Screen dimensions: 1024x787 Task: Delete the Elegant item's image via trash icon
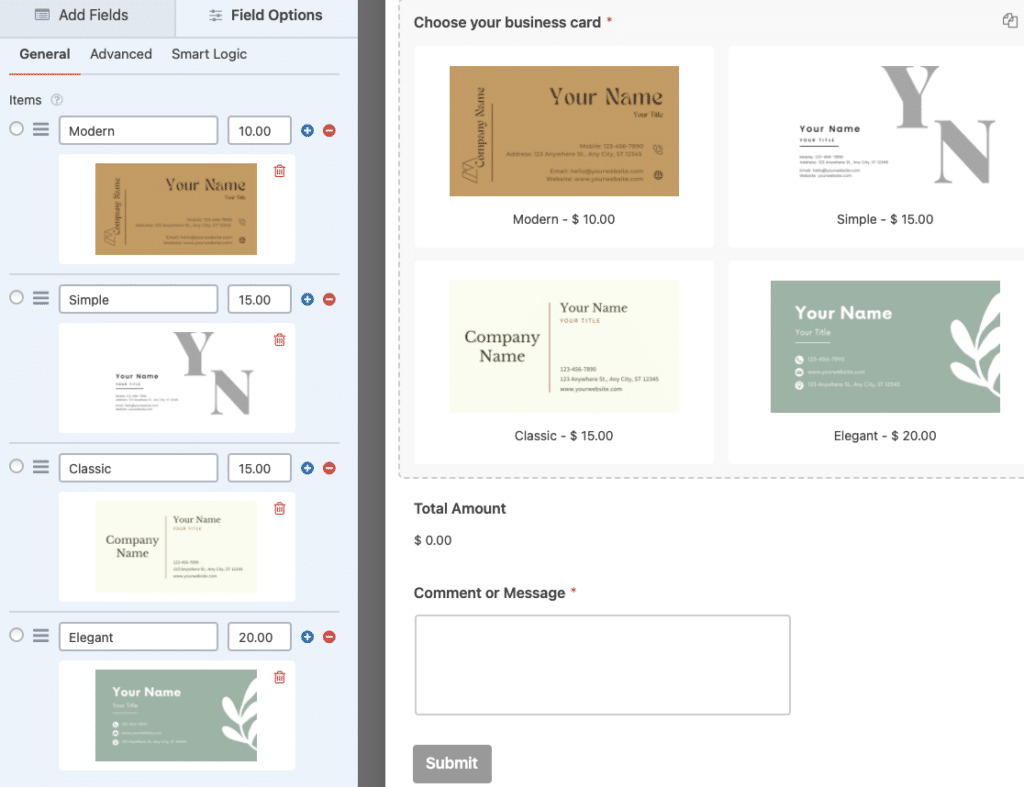pyautogui.click(x=280, y=678)
